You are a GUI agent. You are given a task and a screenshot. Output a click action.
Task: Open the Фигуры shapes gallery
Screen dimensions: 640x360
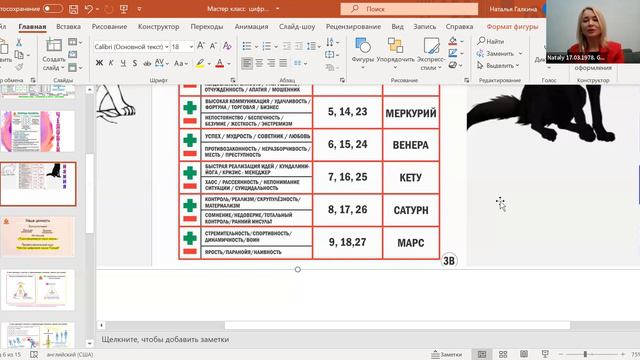pyautogui.click(x=362, y=52)
